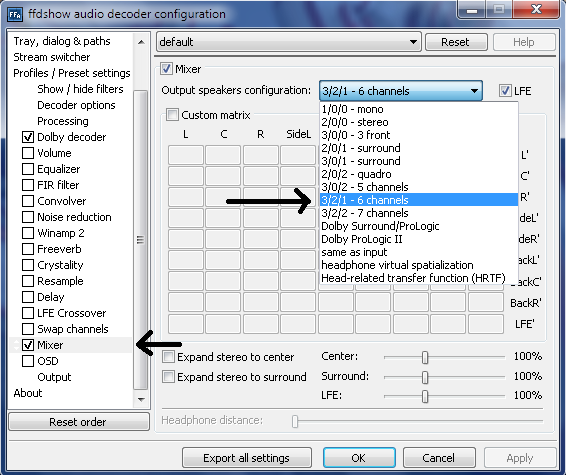The width and height of the screenshot is (566, 475).
Task: Click filter list scrollbar up arrow
Action: (141, 42)
